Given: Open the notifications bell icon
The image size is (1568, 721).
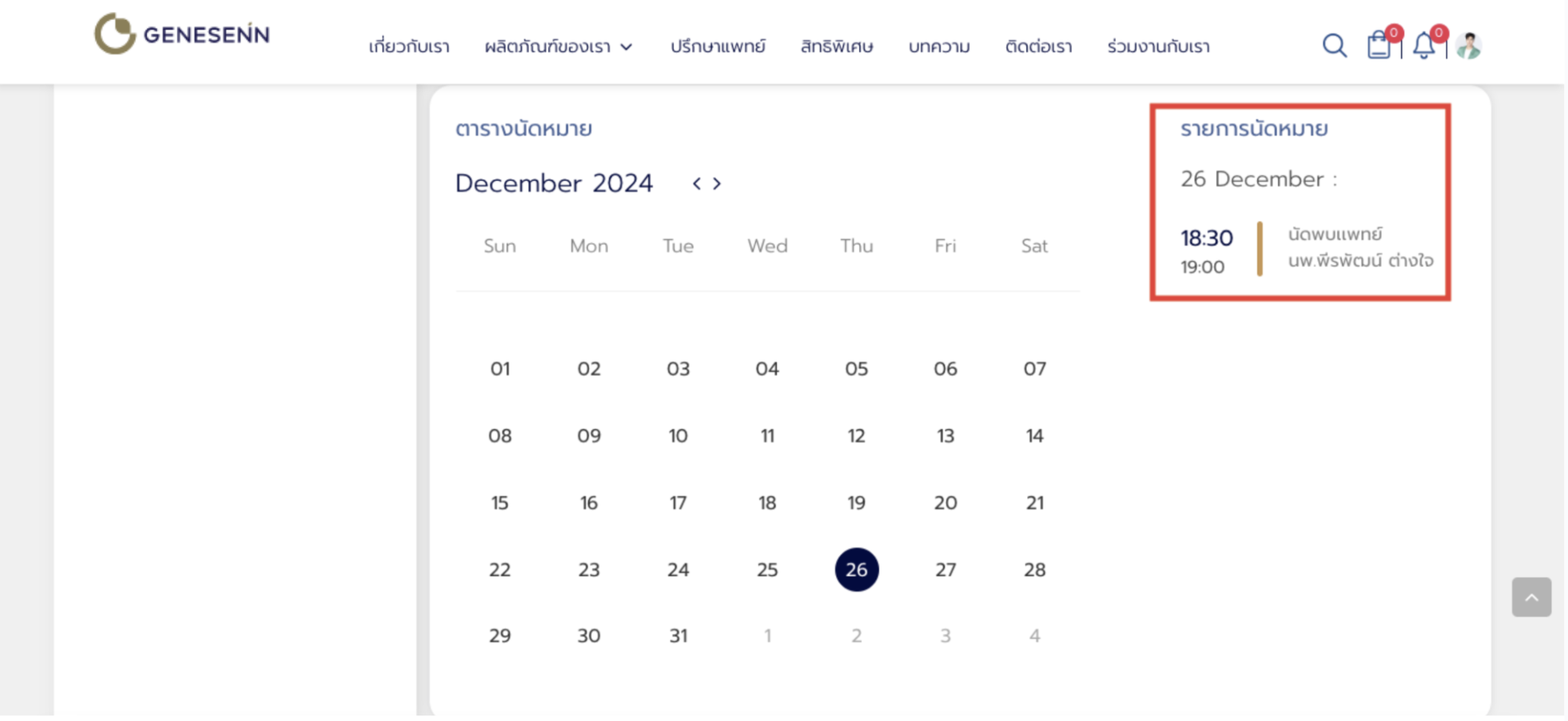Looking at the screenshot, I should click(x=1424, y=46).
